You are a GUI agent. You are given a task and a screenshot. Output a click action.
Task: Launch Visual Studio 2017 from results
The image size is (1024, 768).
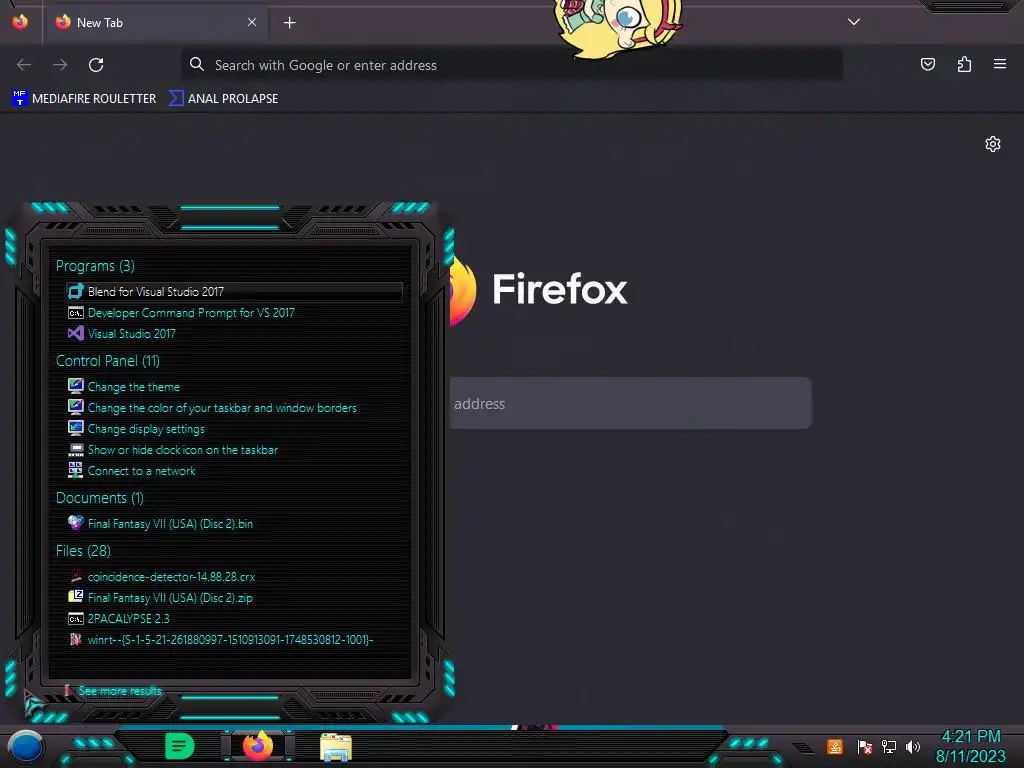(131, 334)
